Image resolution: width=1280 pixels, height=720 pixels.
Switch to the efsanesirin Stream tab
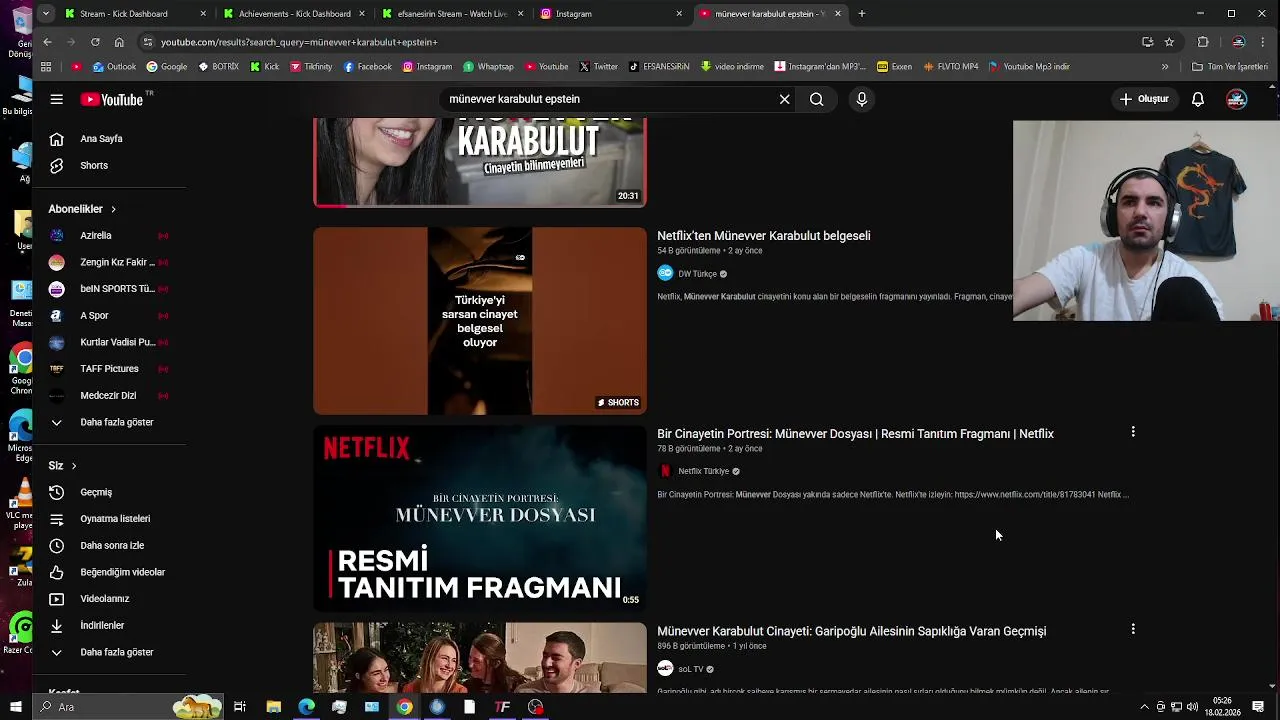point(452,14)
